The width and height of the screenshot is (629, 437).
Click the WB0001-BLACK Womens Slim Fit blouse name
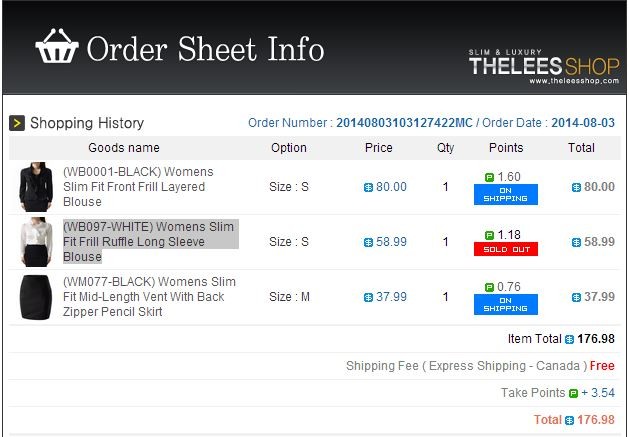(x=138, y=187)
